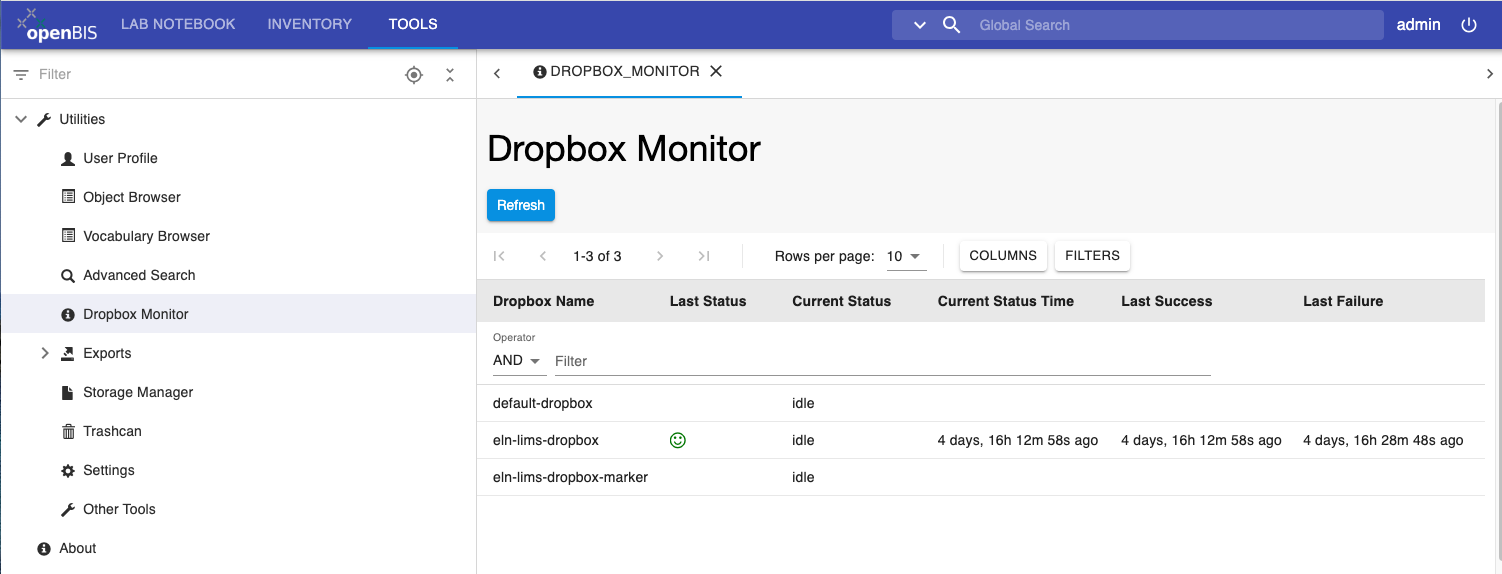Go to last page of table

pyautogui.click(x=704, y=256)
